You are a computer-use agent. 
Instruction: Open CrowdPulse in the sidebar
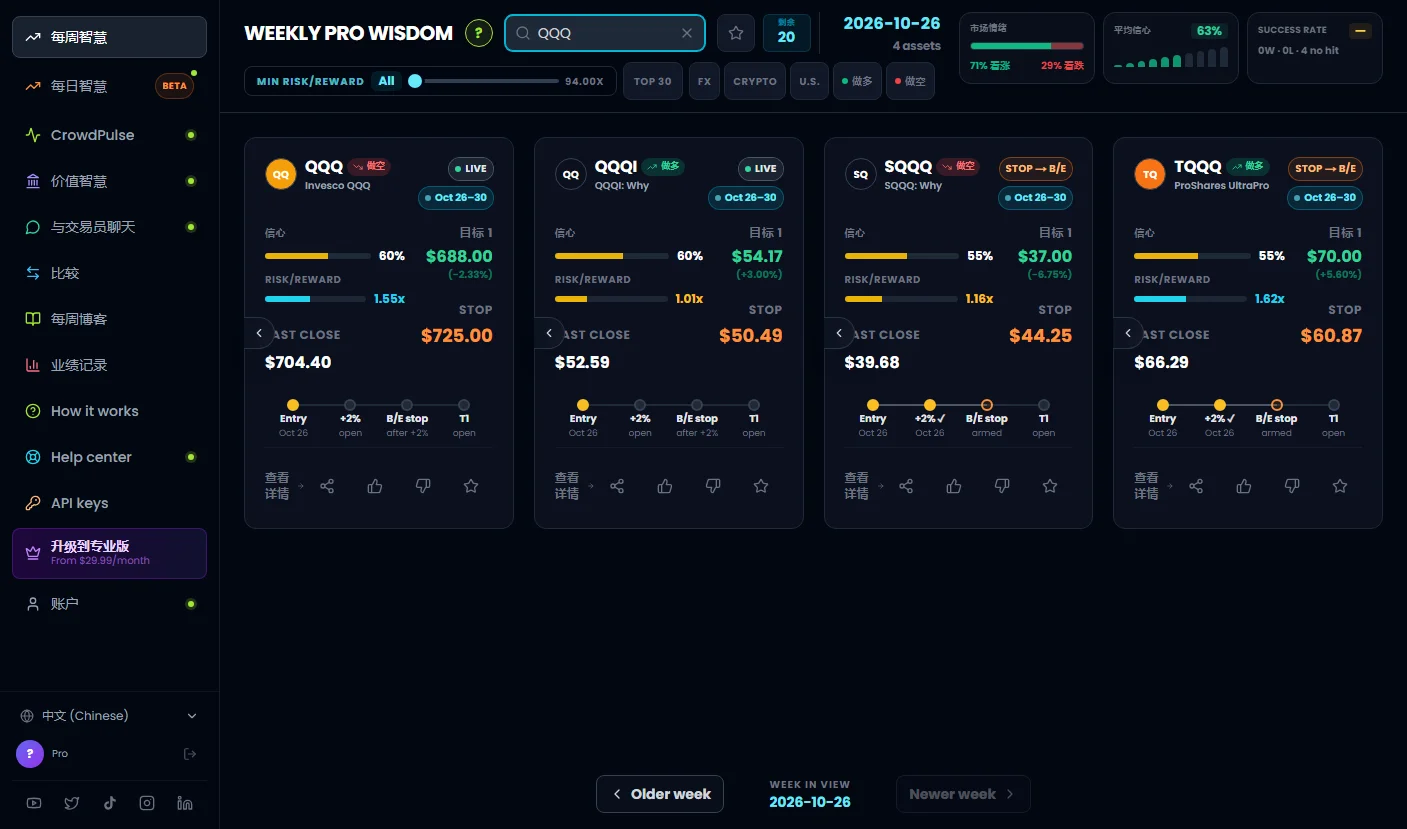109,135
